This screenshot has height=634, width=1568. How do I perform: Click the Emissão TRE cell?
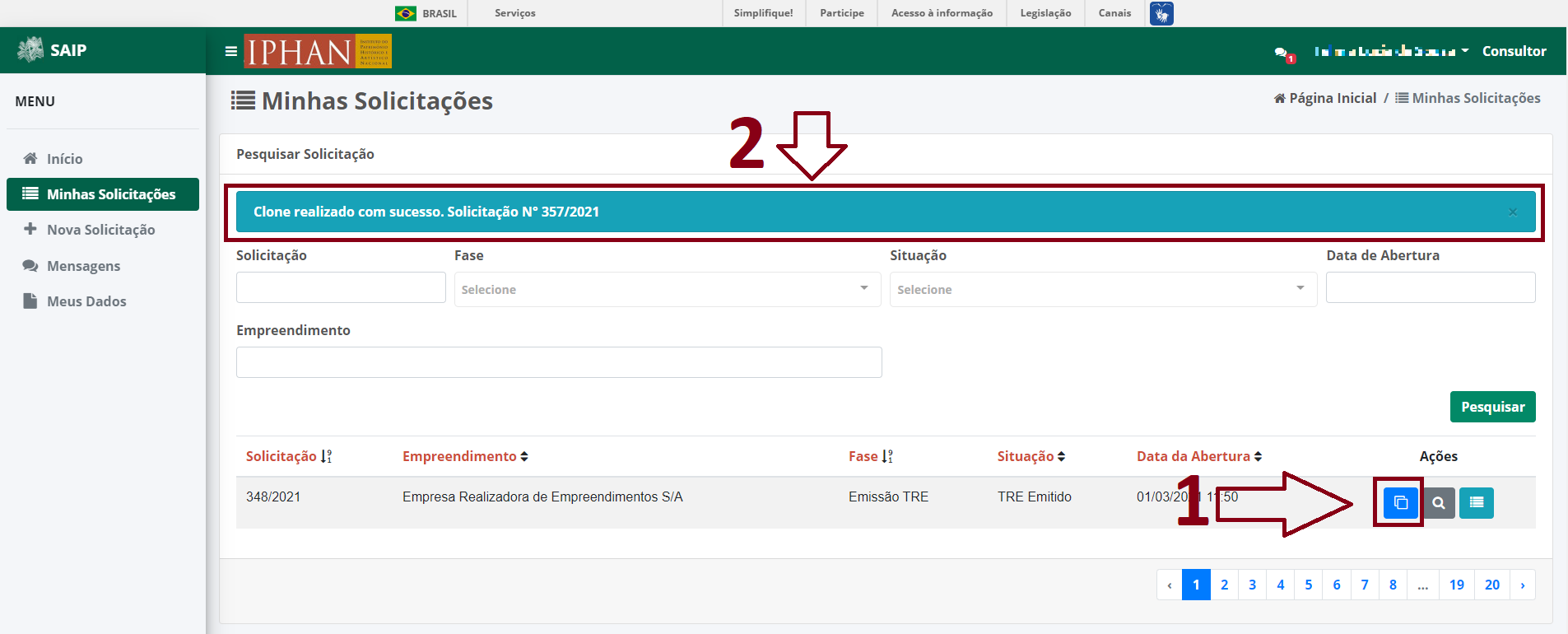888,496
